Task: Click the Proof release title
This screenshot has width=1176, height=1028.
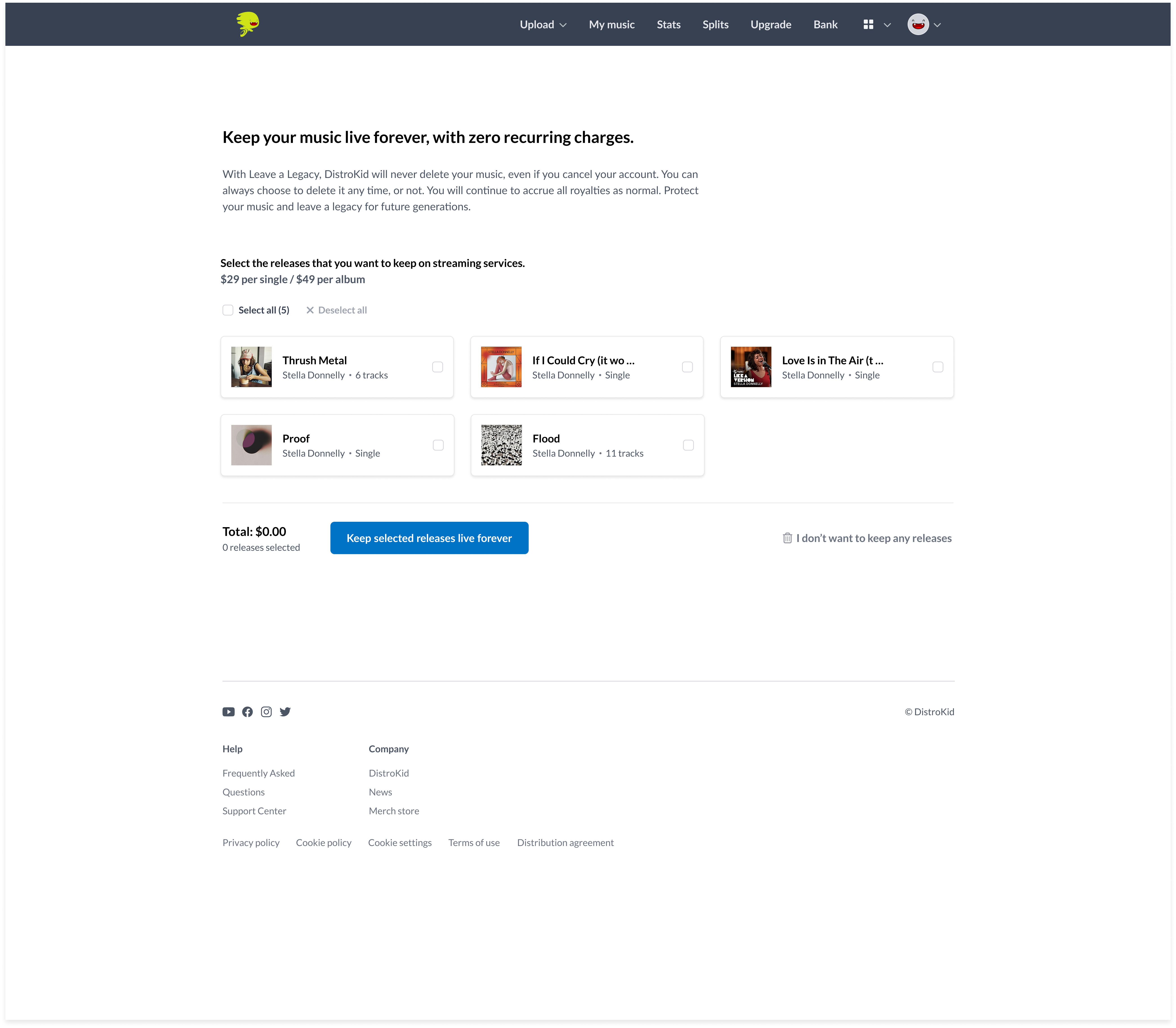Action: (296, 439)
